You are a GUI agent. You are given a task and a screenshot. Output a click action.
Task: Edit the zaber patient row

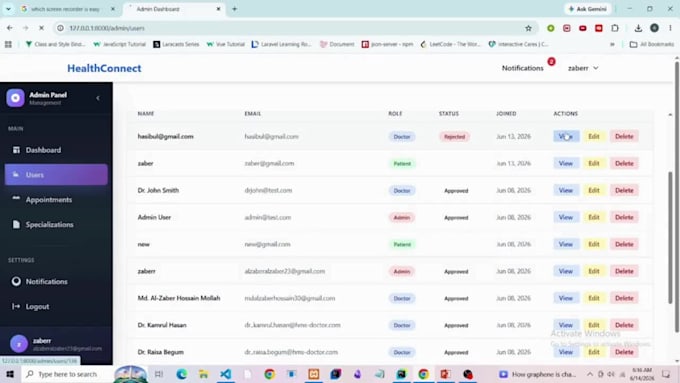click(x=594, y=164)
